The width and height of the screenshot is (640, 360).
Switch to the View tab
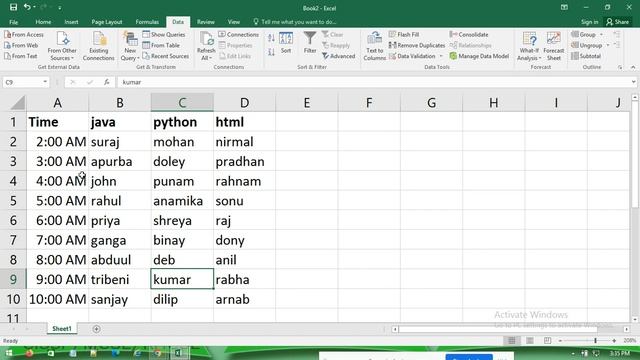point(234,22)
